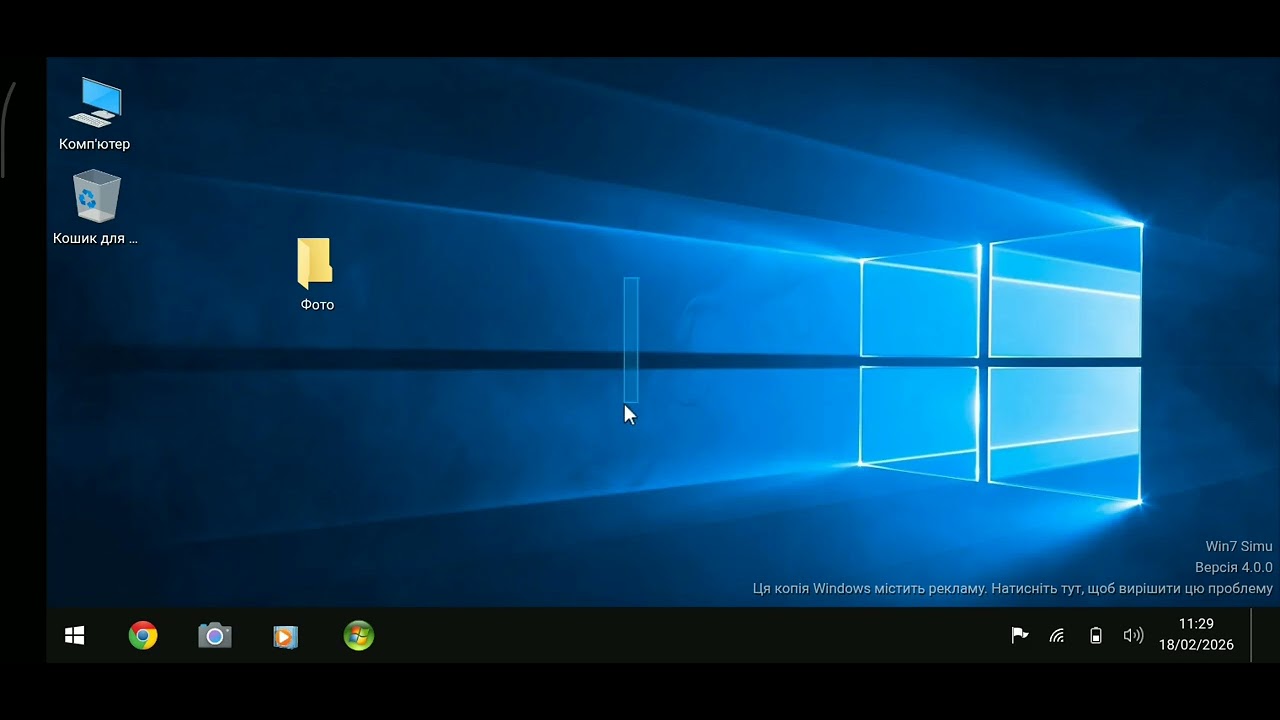Select the Фото folder on the desktop

coord(316,274)
